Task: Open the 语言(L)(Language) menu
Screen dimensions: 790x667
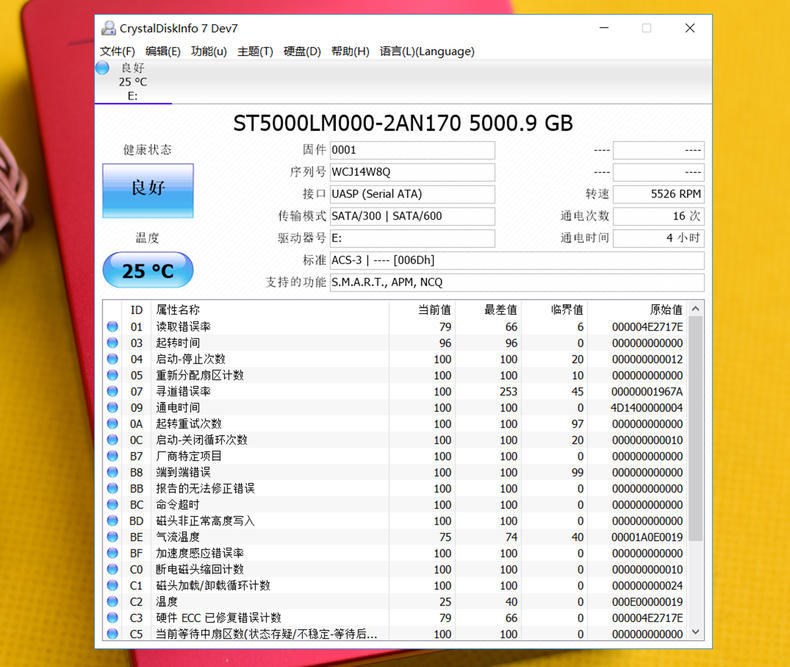Action: (x=427, y=51)
